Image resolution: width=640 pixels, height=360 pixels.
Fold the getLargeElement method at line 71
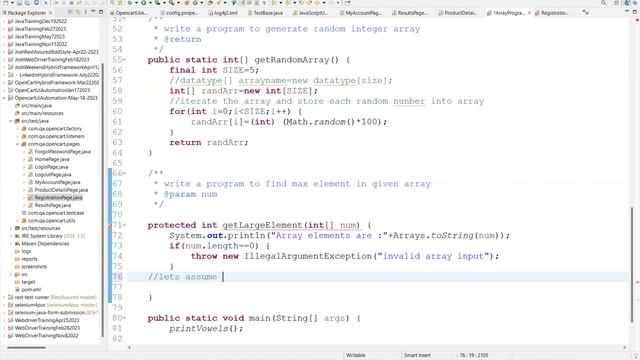coord(124,225)
